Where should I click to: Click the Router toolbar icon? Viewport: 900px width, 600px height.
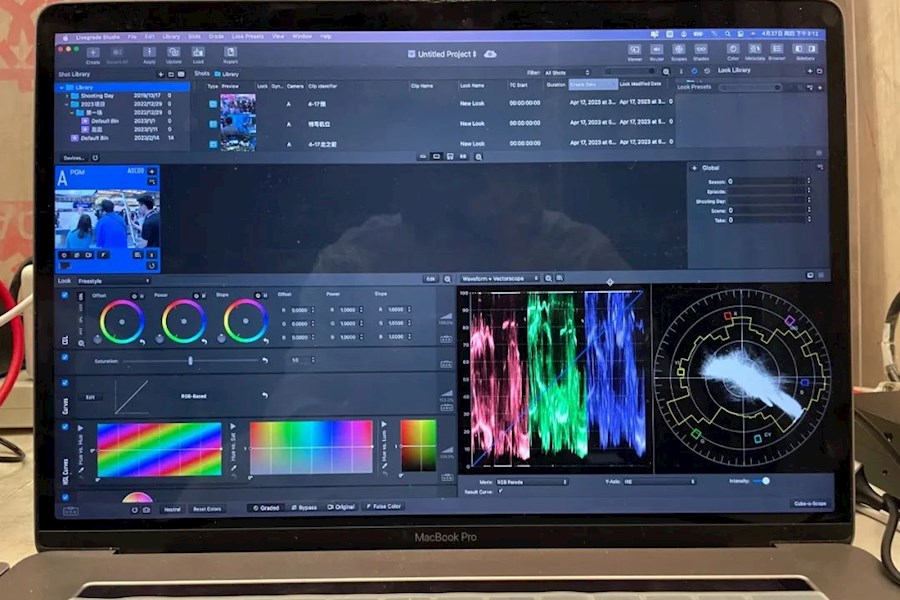click(657, 49)
